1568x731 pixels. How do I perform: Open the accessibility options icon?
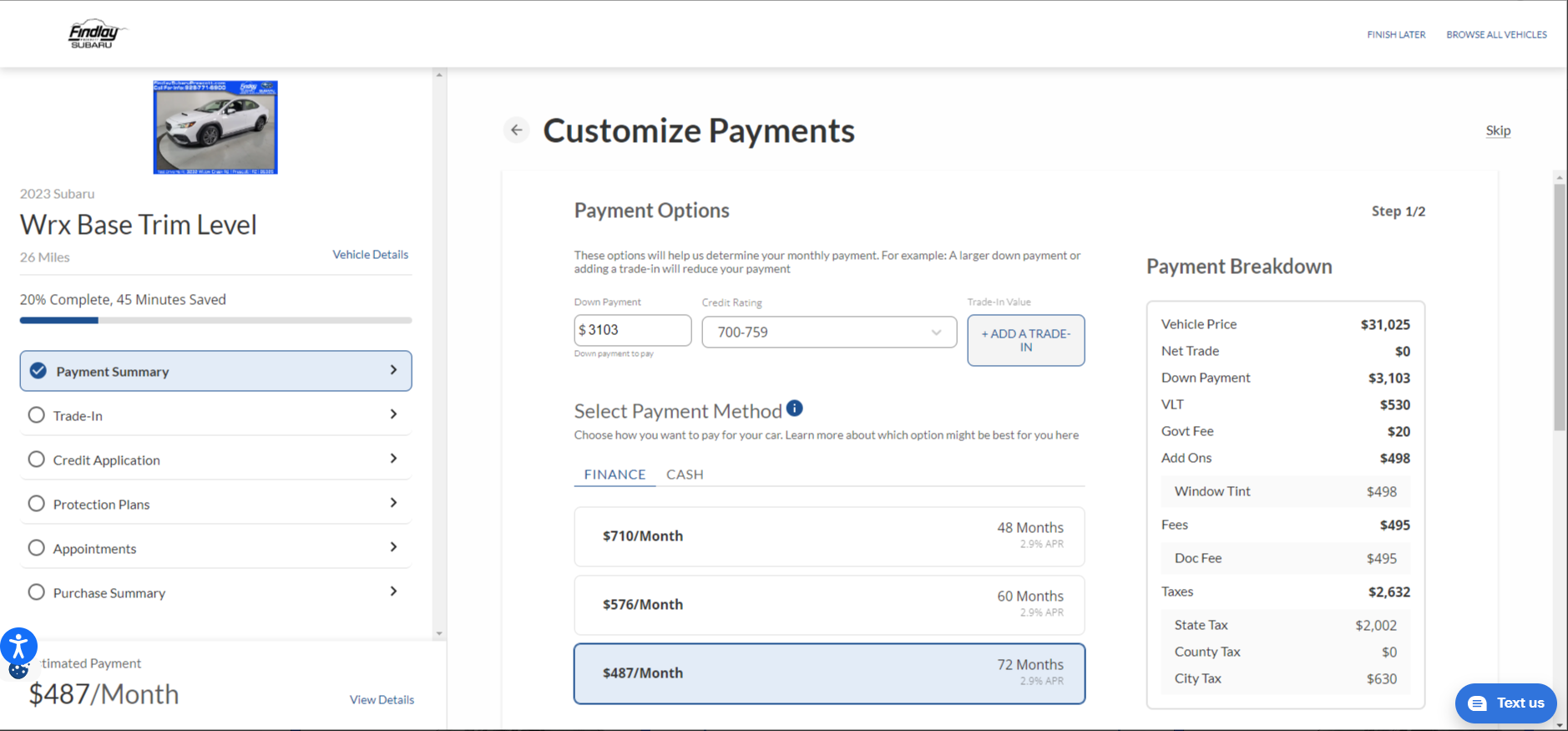18,646
